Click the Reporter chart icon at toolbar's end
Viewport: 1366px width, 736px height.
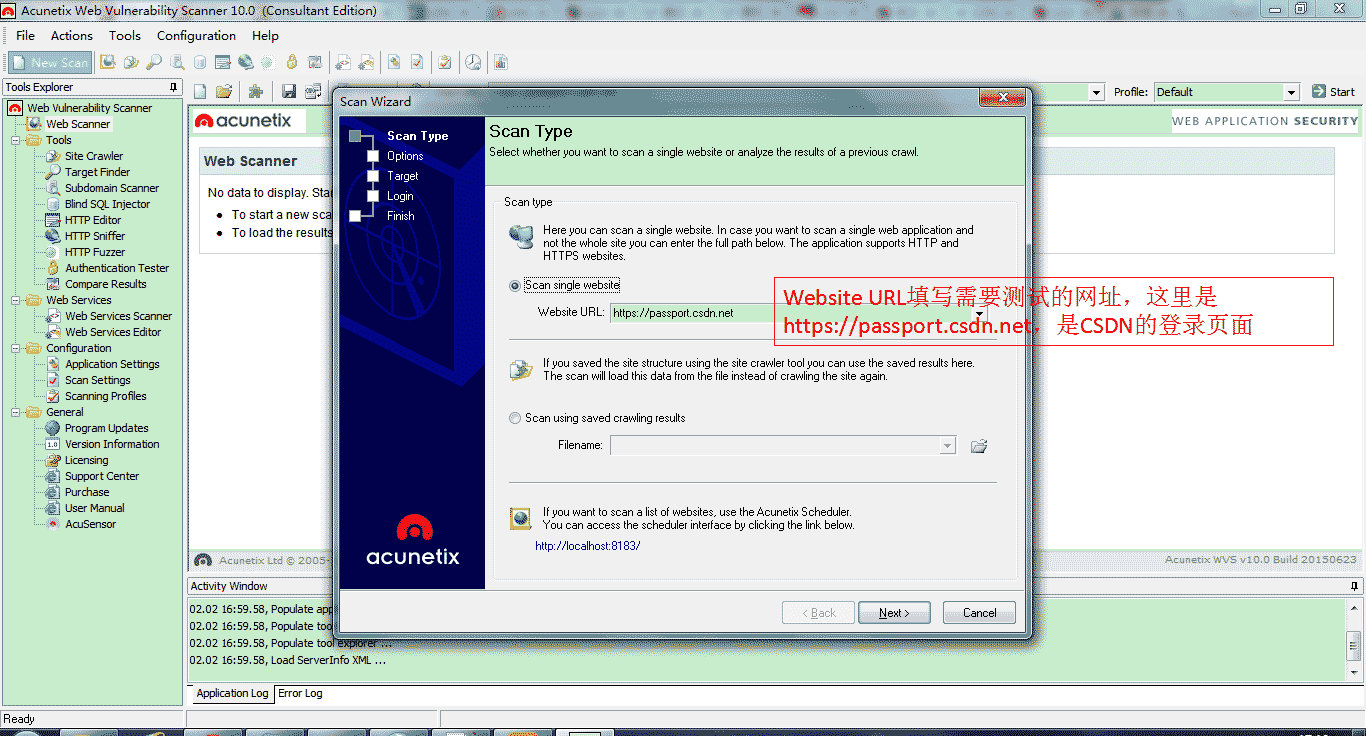(x=499, y=61)
